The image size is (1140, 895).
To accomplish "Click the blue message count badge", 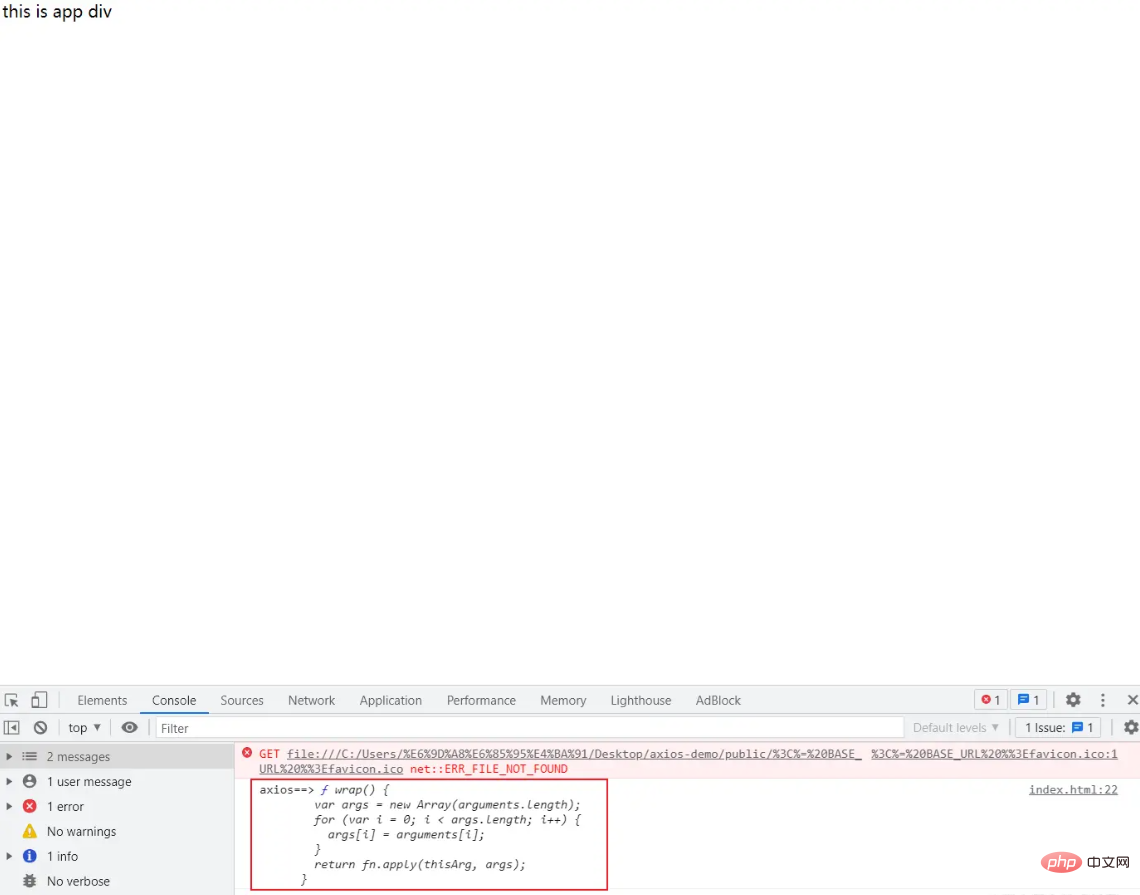I will (x=1028, y=700).
